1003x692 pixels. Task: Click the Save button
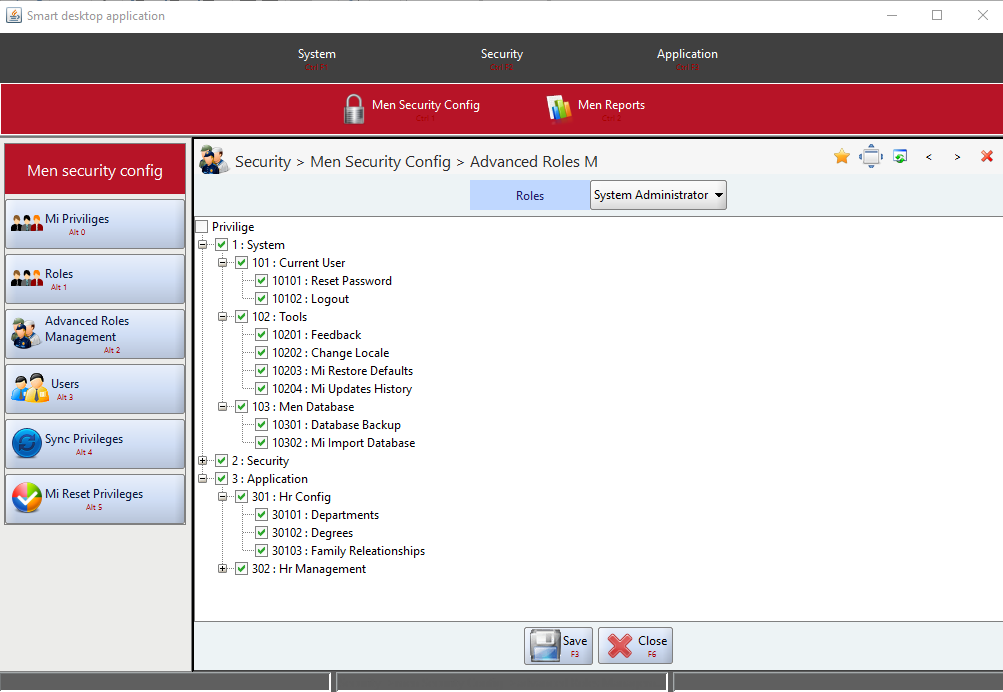pyautogui.click(x=559, y=645)
